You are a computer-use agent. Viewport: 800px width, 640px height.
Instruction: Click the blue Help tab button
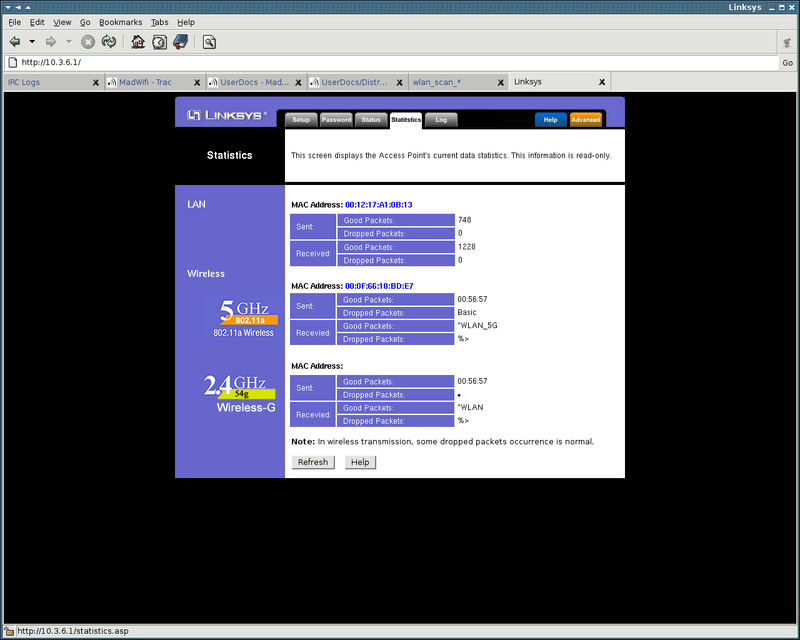coord(551,120)
